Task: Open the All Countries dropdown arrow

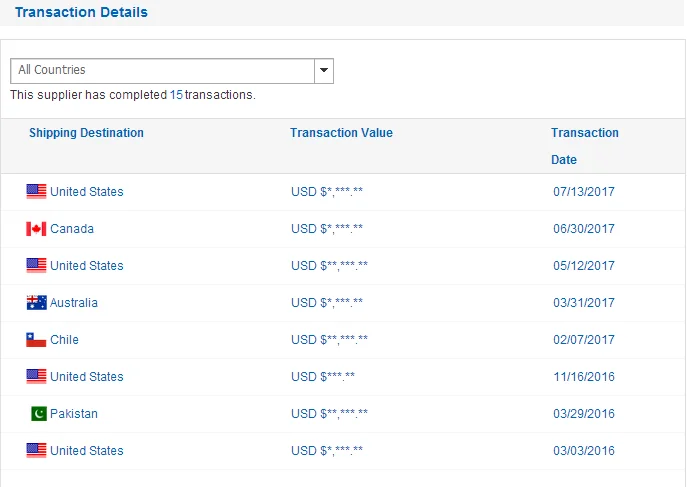Action: [323, 71]
